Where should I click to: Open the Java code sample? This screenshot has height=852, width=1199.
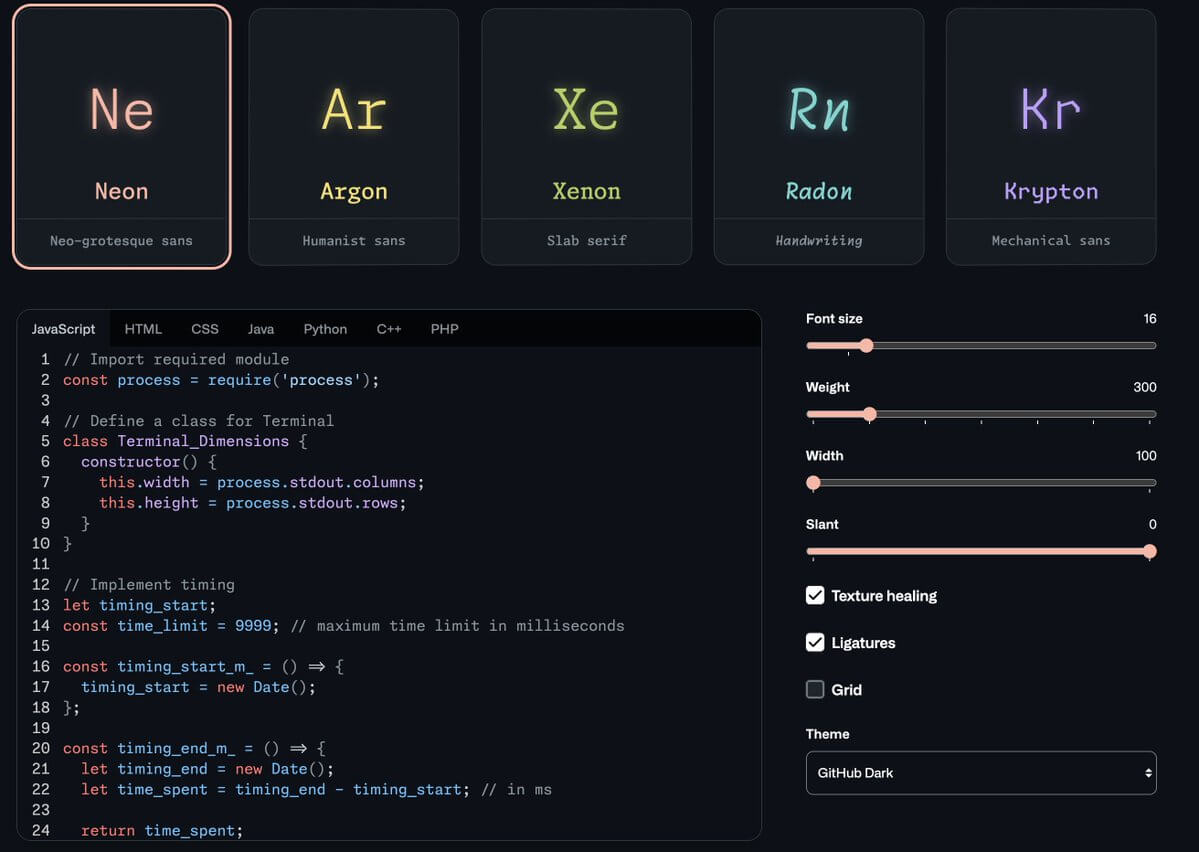pyautogui.click(x=261, y=328)
